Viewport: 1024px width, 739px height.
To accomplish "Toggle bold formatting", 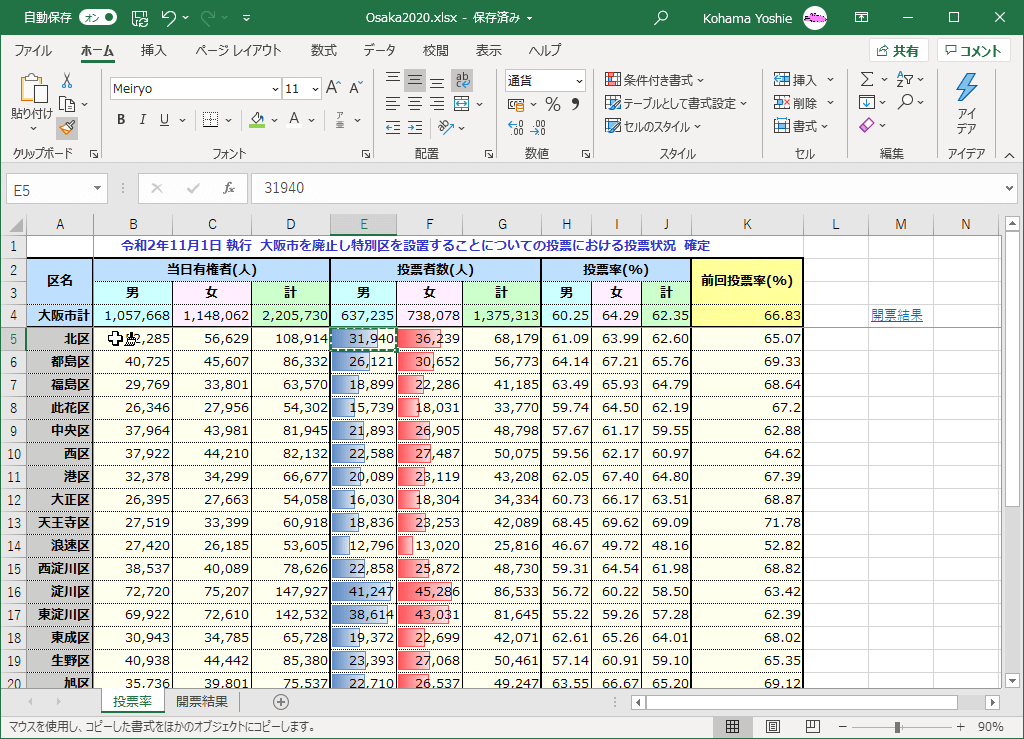I will click(x=121, y=120).
